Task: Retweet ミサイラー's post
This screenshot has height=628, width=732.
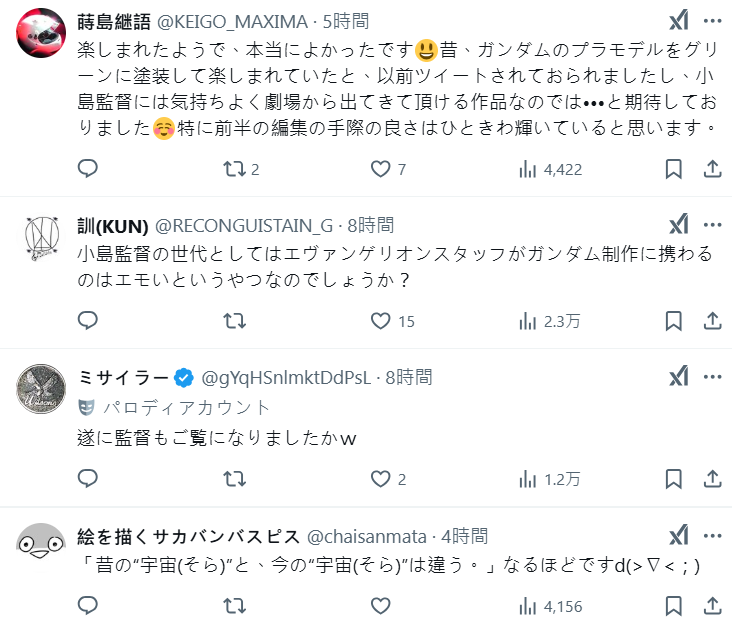Action: point(234,479)
